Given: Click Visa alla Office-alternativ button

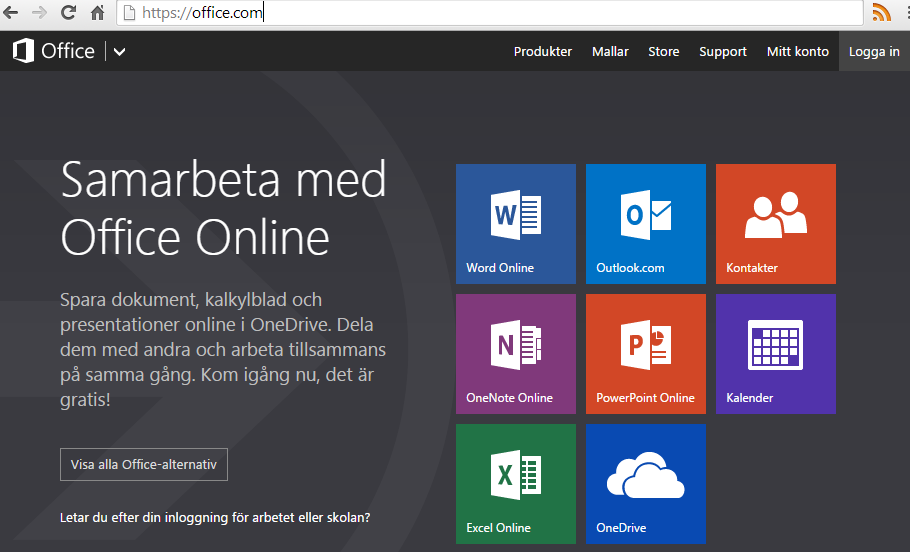Looking at the screenshot, I should (144, 464).
